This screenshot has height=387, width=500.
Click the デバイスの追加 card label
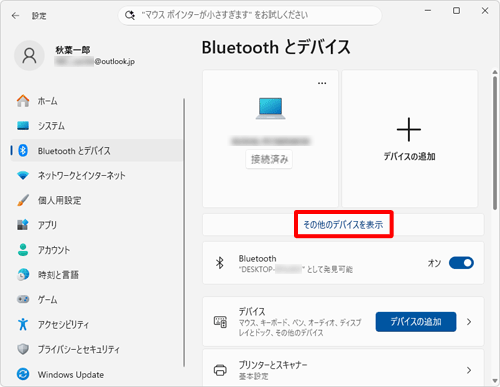click(409, 156)
